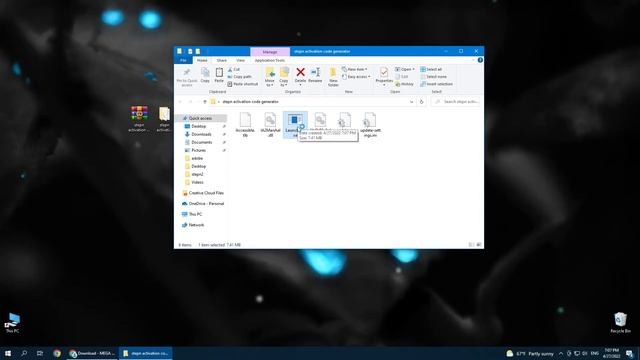Viewport: 640px width, 360px height.
Task: Select the Accessible.tlb file
Action: coord(245,124)
